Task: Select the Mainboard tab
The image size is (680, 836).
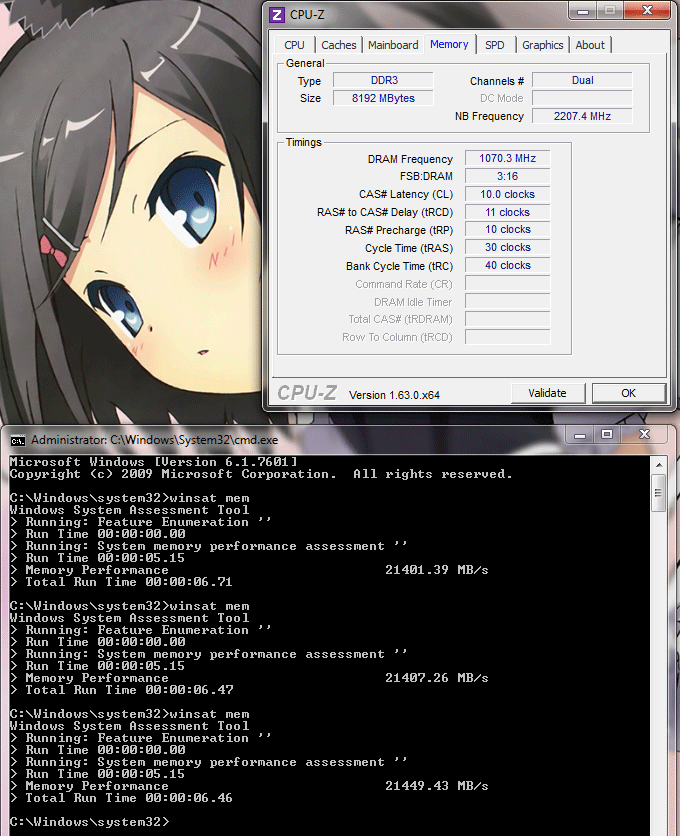Action: pos(393,45)
